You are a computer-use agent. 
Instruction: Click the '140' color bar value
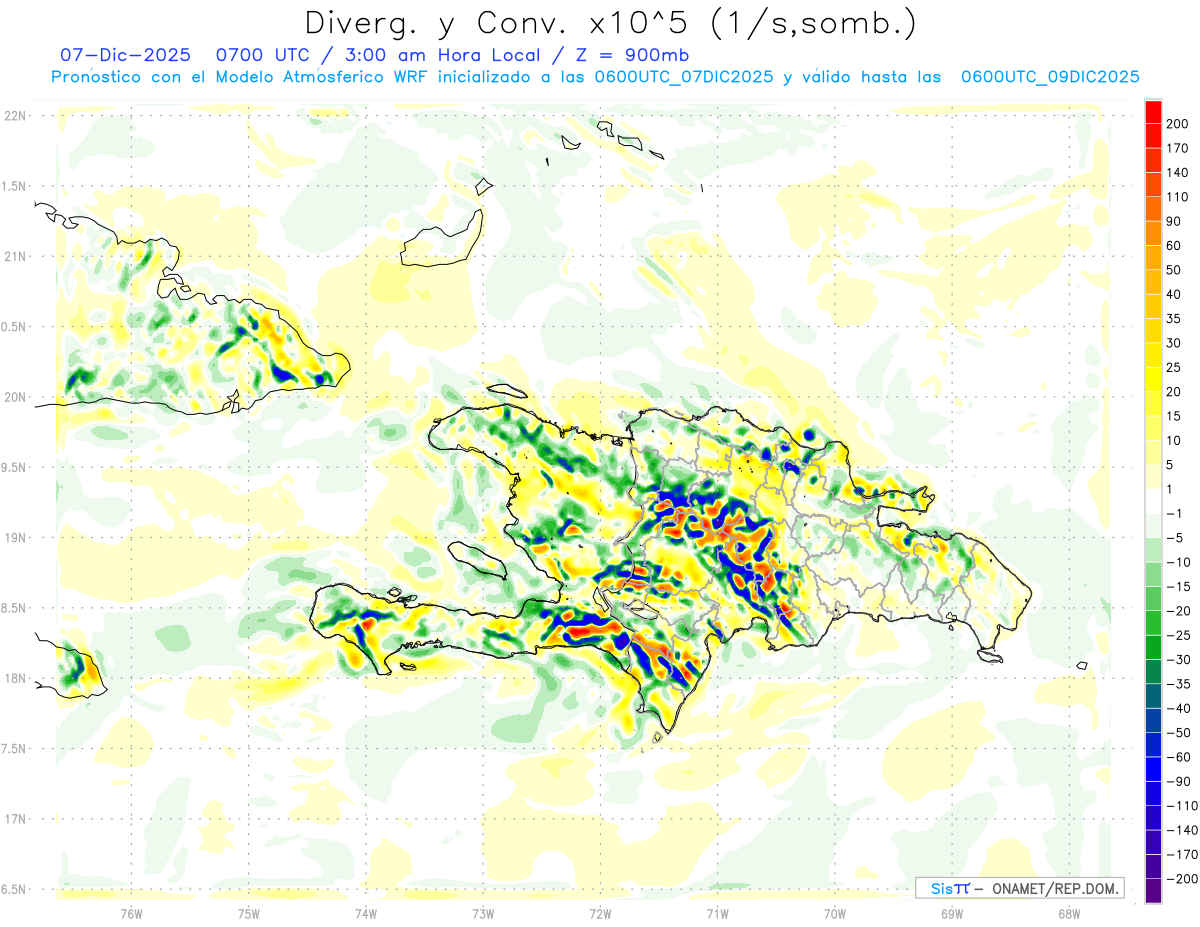click(x=1177, y=172)
